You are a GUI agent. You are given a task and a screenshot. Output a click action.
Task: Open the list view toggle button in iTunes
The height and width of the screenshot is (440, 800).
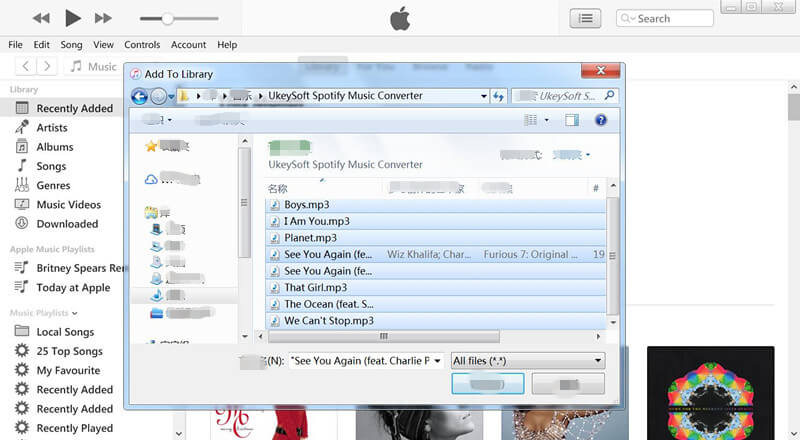click(585, 19)
